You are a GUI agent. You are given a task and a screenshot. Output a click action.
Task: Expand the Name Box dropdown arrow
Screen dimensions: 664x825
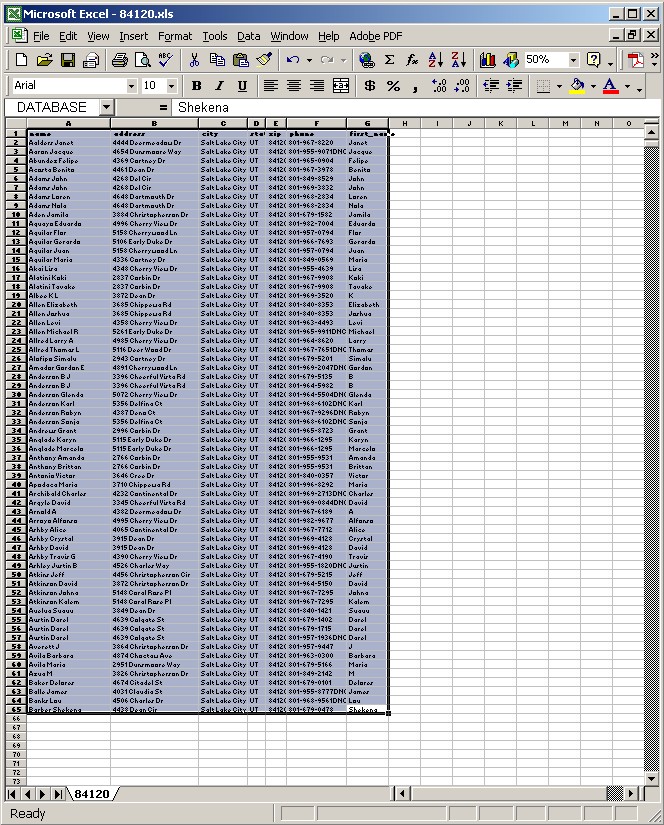pos(106,108)
